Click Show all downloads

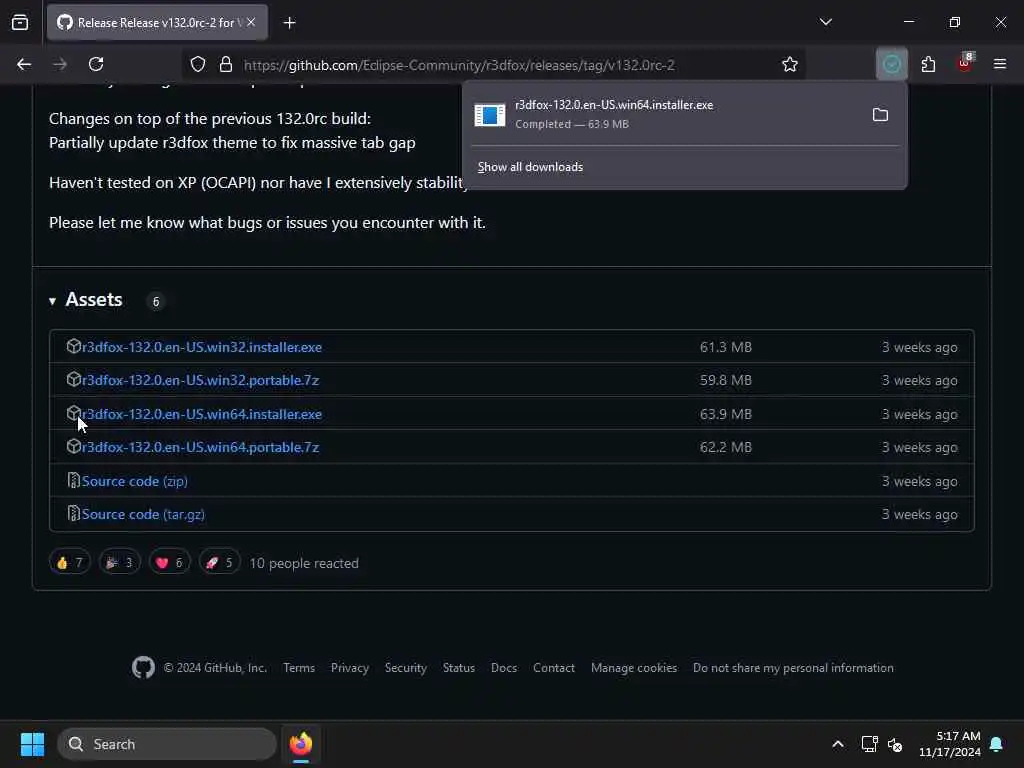[530, 167]
